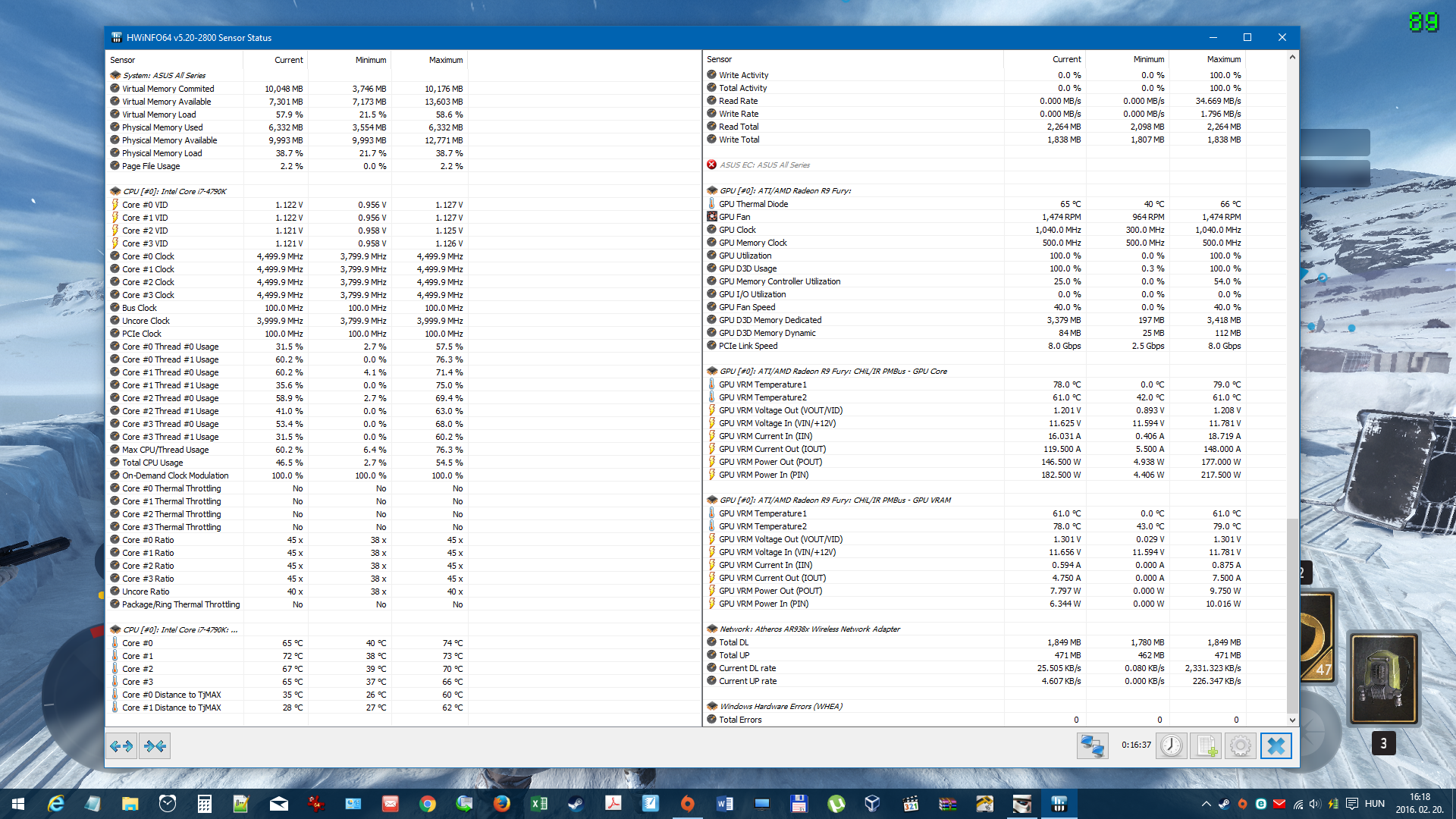The height and width of the screenshot is (819, 1456).
Task: Select Package/Ring Thermal Throttling row
Action: [x=287, y=604]
